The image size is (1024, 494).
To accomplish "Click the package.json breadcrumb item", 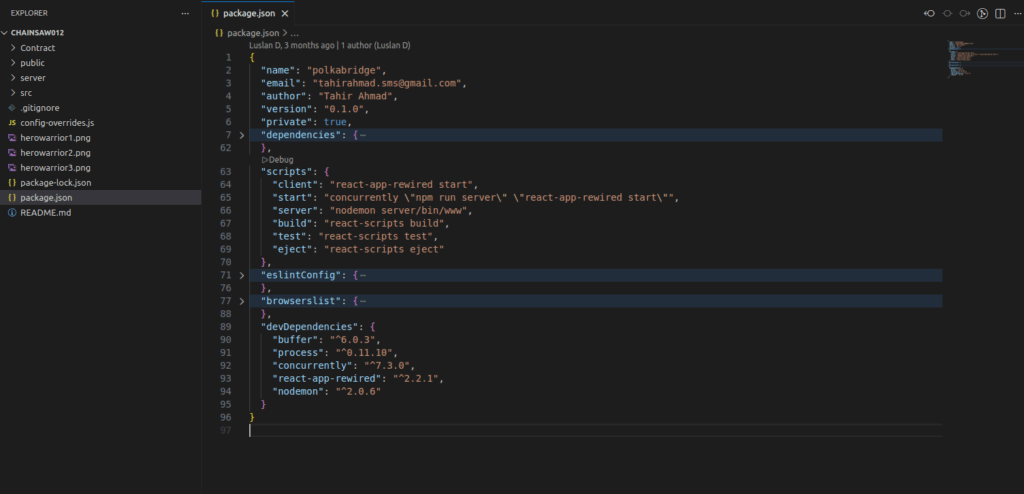I will tap(250, 33).
